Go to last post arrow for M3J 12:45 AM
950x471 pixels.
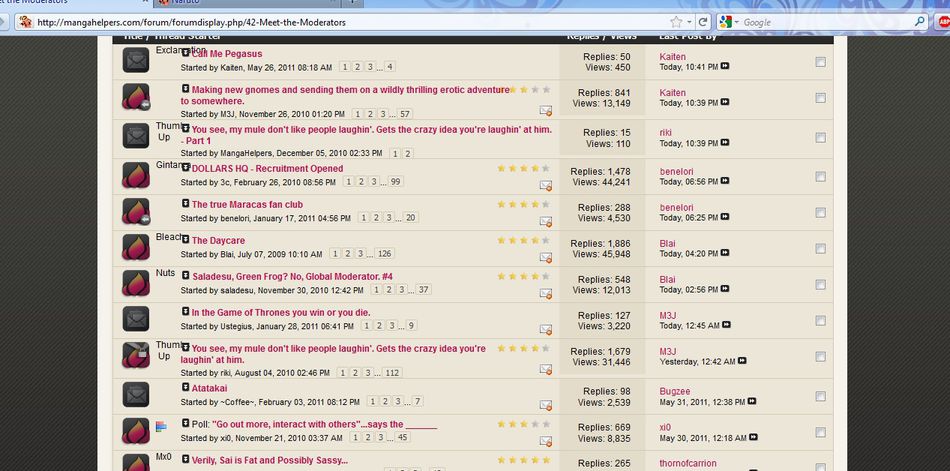point(726,325)
